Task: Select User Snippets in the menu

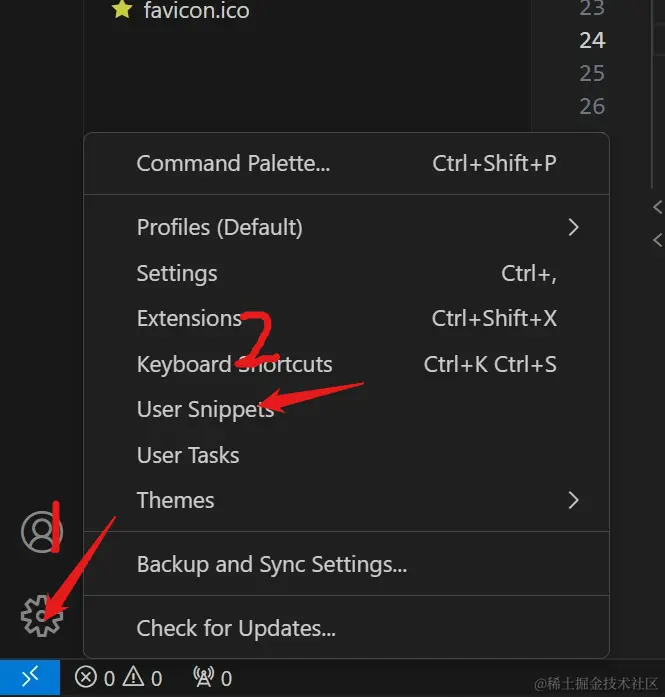Action: tap(205, 410)
